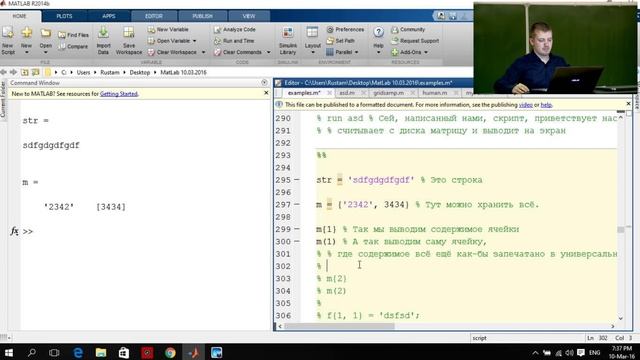The width and height of the screenshot is (640, 360).
Task: Dismiss the publishing info banner
Action: click(628, 104)
